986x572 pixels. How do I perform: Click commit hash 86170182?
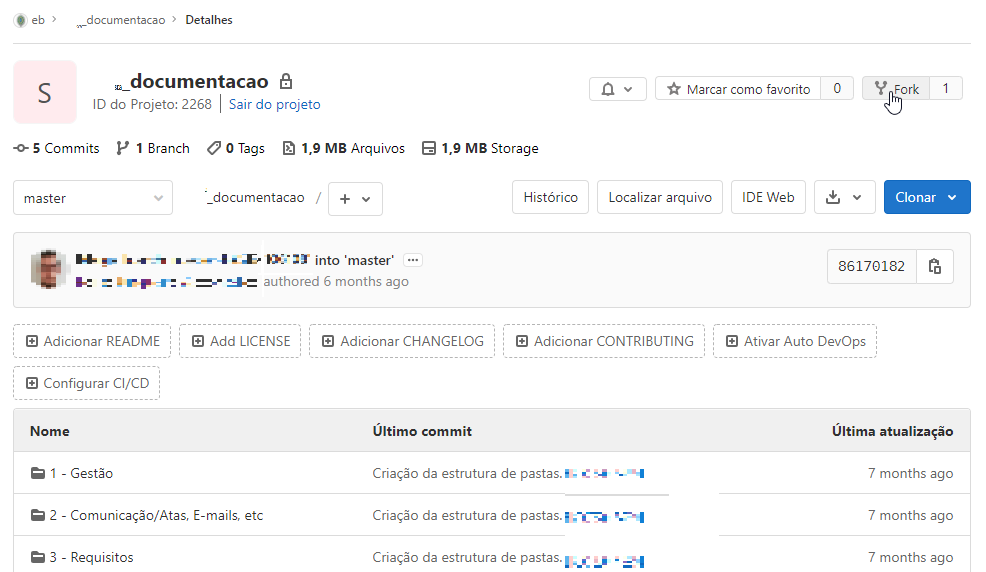tap(872, 267)
